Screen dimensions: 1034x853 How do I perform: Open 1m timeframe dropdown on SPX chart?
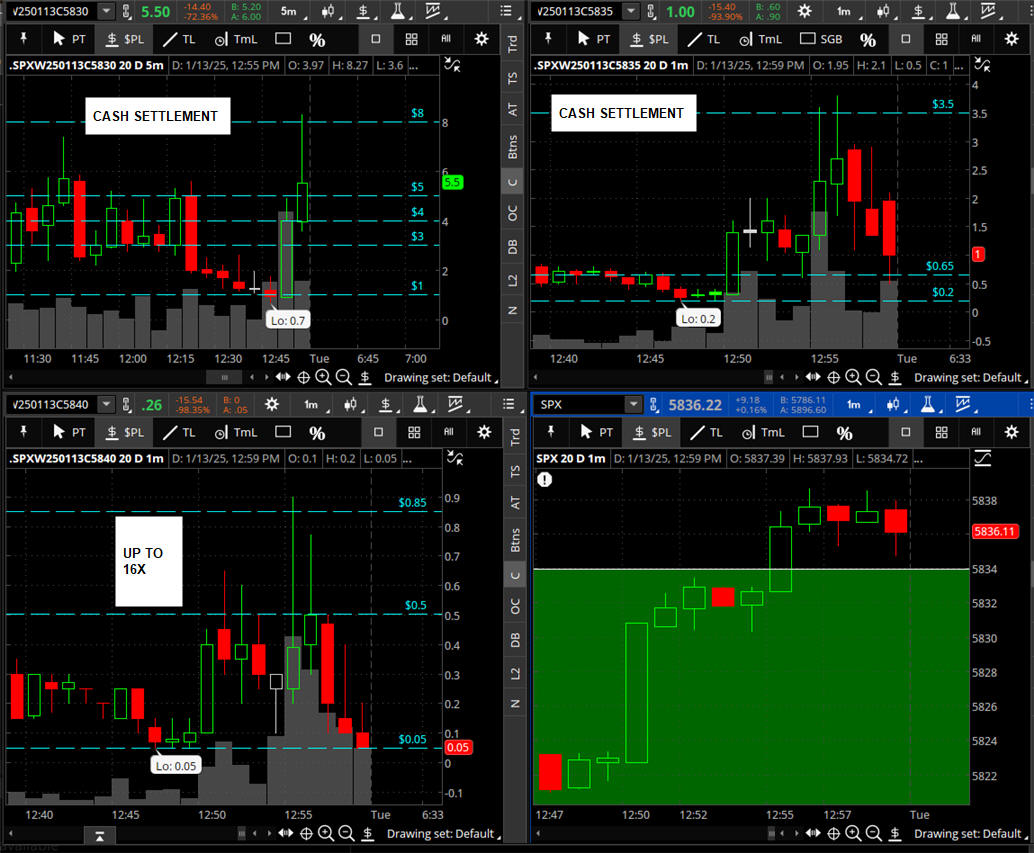click(x=857, y=404)
